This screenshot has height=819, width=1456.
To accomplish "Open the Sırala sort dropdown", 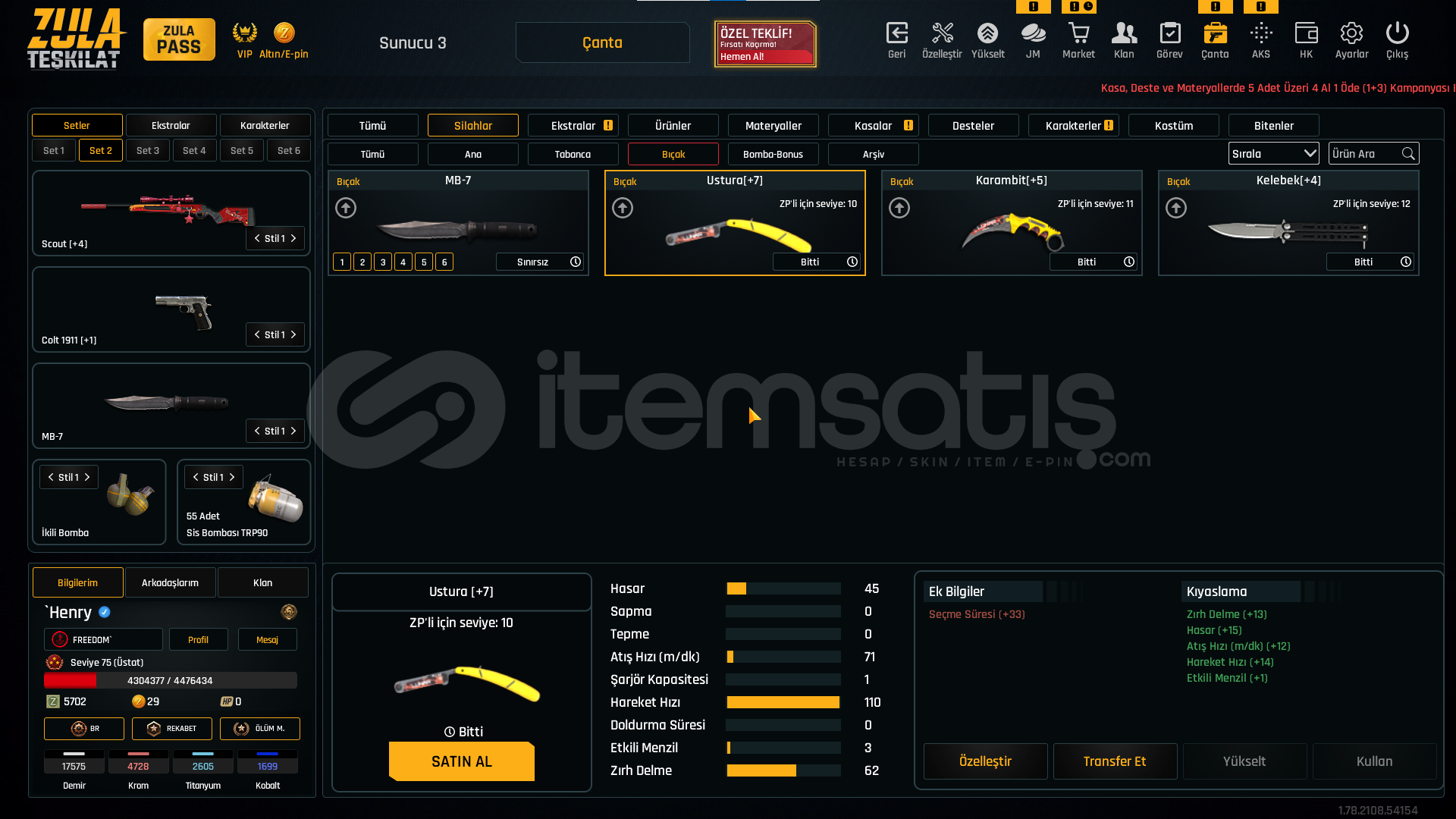I will pos(1274,154).
